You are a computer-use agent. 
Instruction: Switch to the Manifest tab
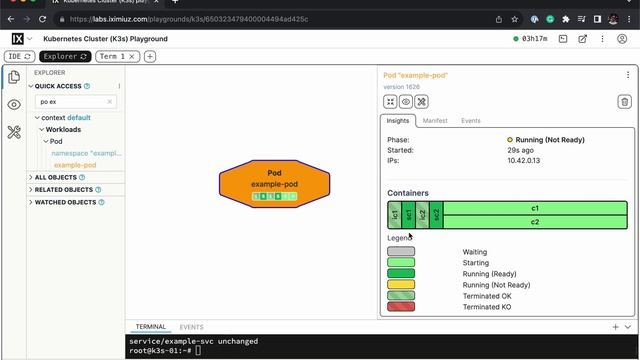[x=435, y=121]
